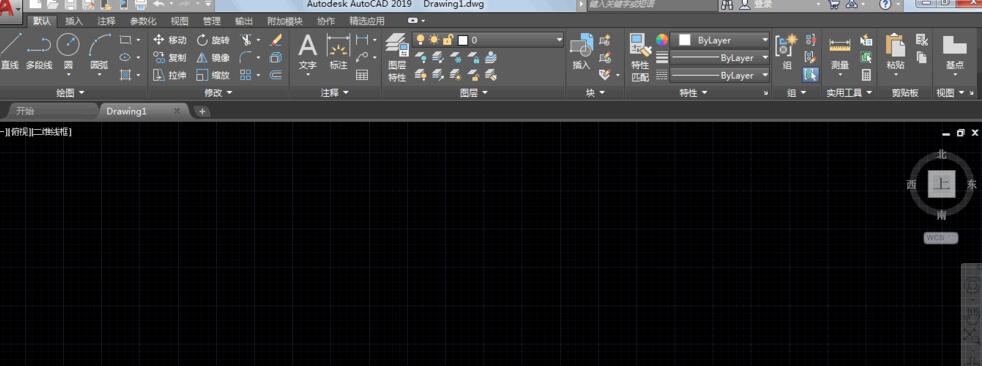Open the Rectangle tool dropdown arrow
The image size is (982, 366).
138,40
